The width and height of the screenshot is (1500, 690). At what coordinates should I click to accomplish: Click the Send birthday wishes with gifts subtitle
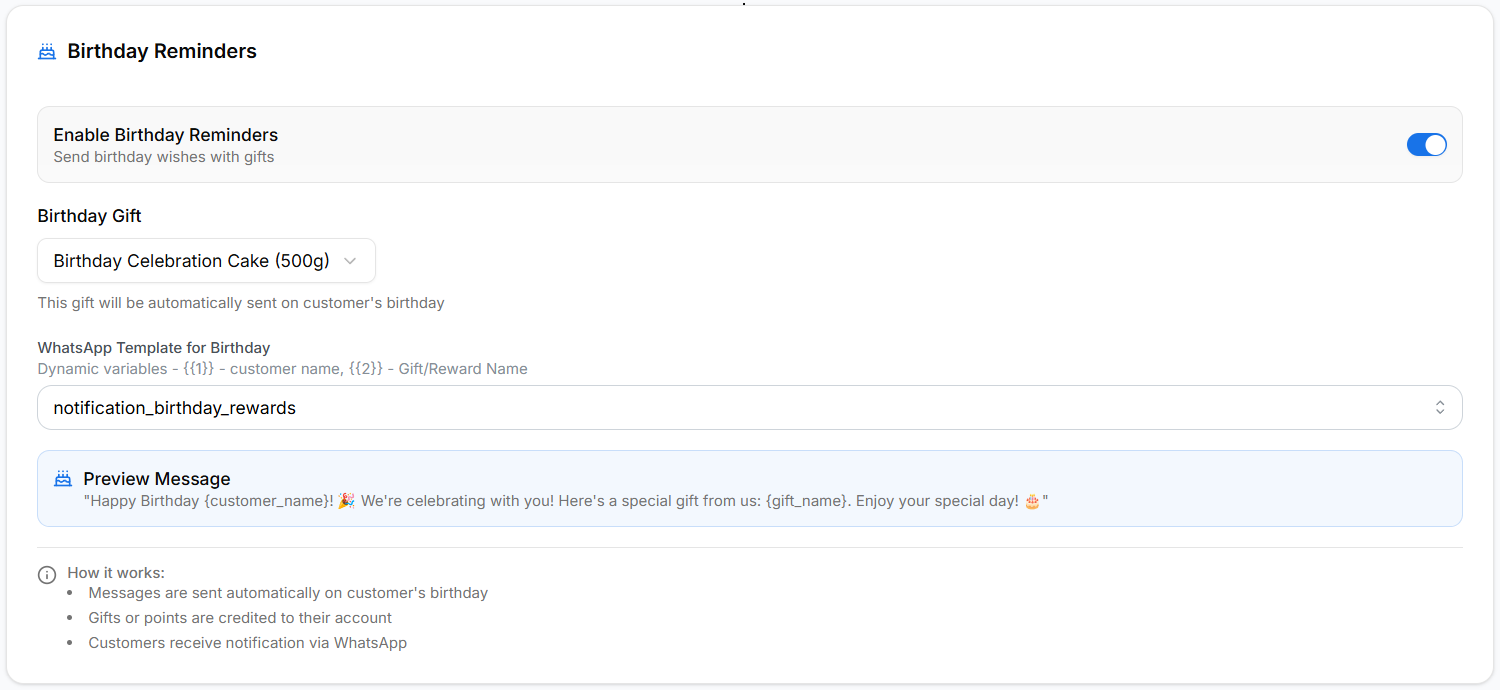164,157
